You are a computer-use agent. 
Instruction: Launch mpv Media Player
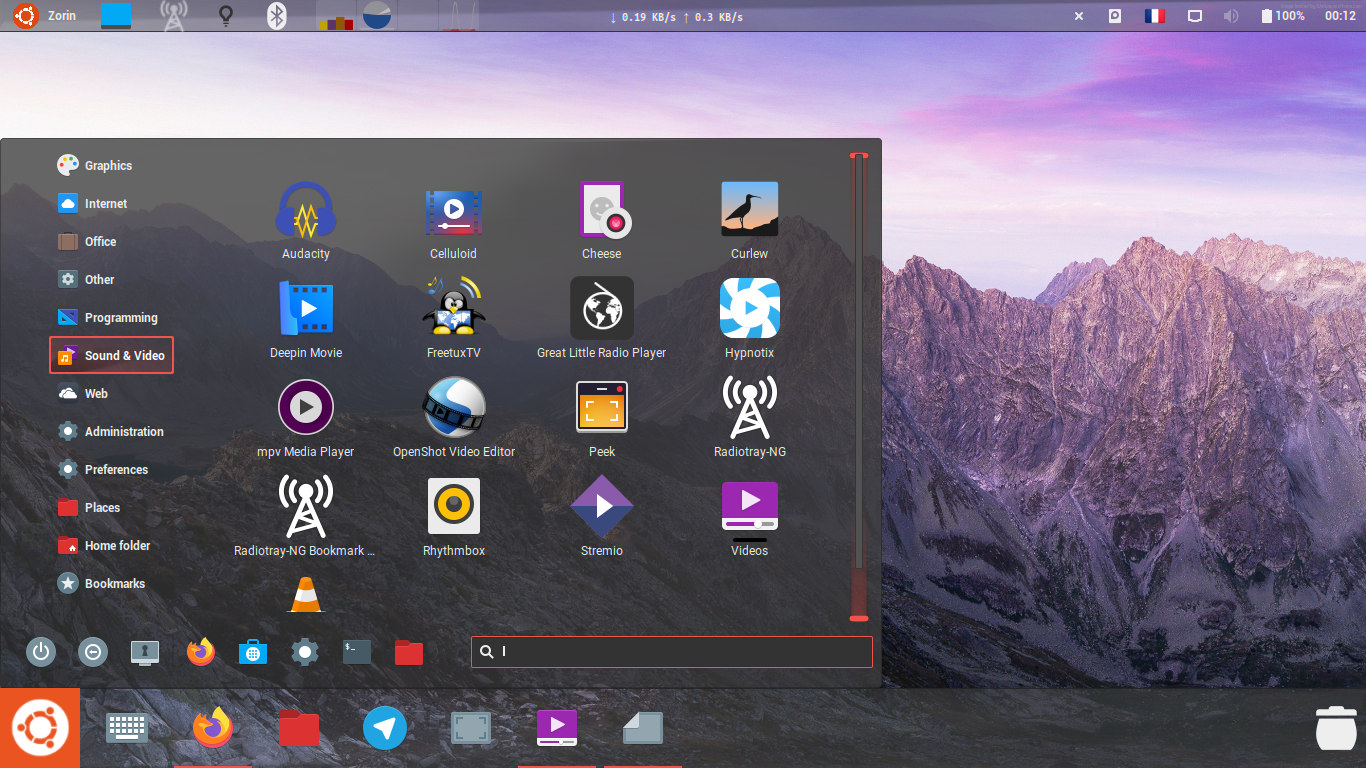coord(305,419)
